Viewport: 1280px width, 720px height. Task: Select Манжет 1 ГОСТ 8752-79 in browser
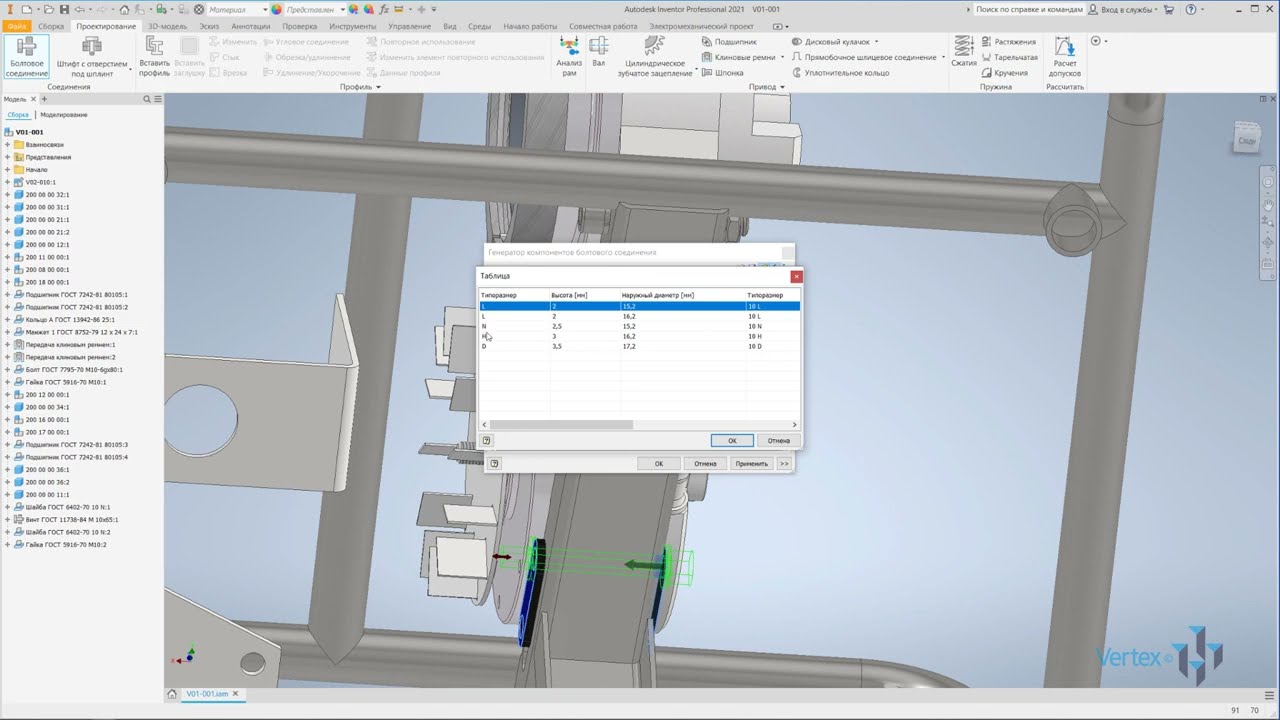[x=81, y=332]
